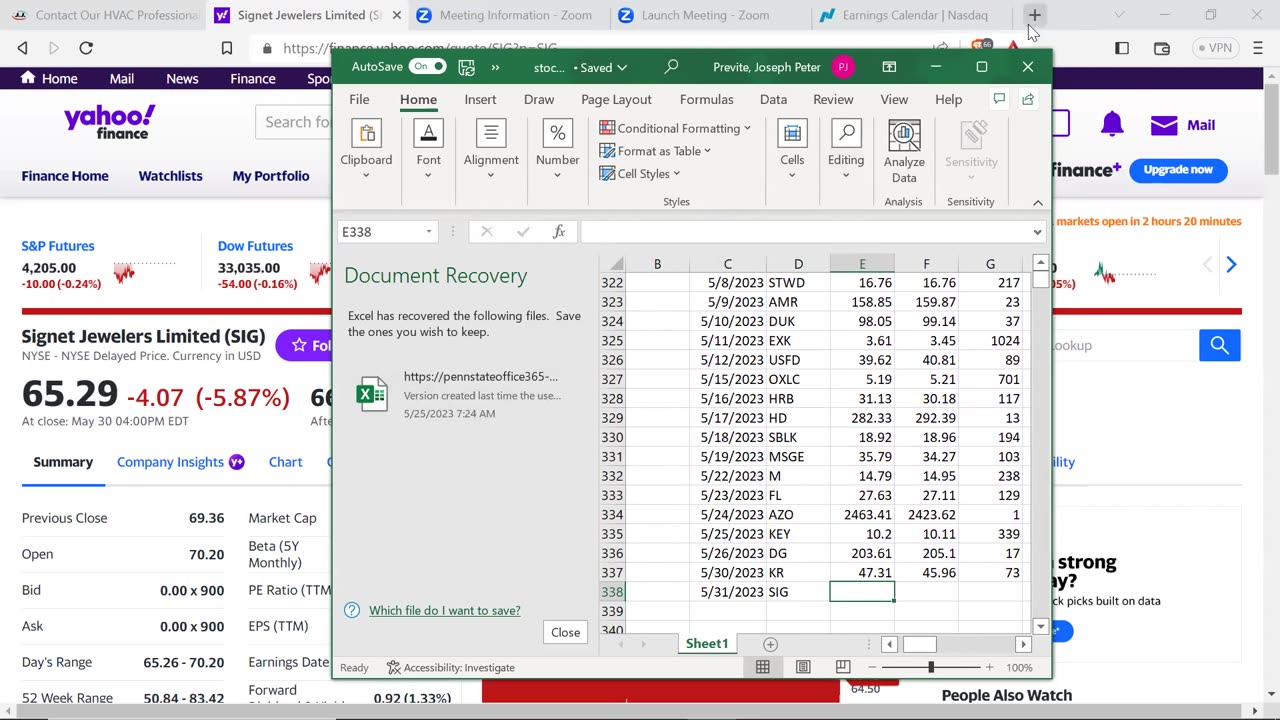Switch to Page Layout view in status bar

pyautogui.click(x=803, y=667)
